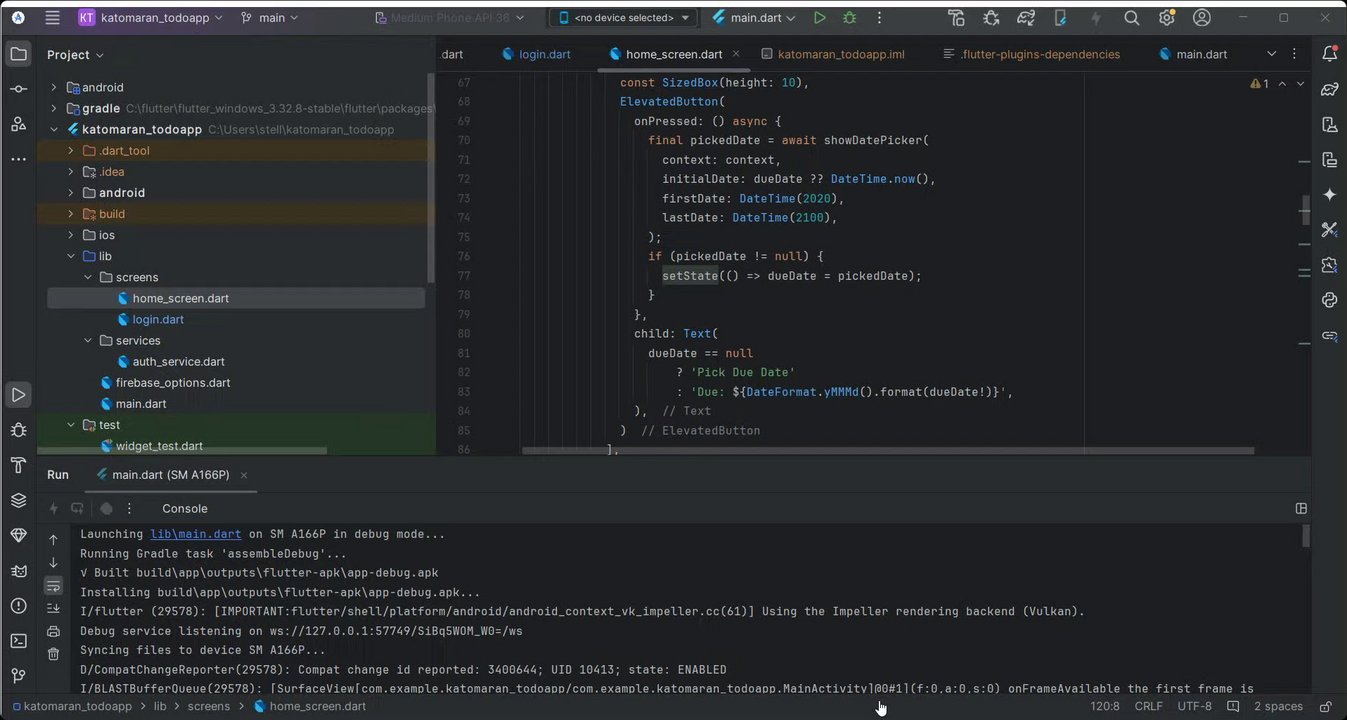This screenshot has width=1347, height=720.
Task: Click UTF-8 encoding in status bar
Action: (1194, 706)
